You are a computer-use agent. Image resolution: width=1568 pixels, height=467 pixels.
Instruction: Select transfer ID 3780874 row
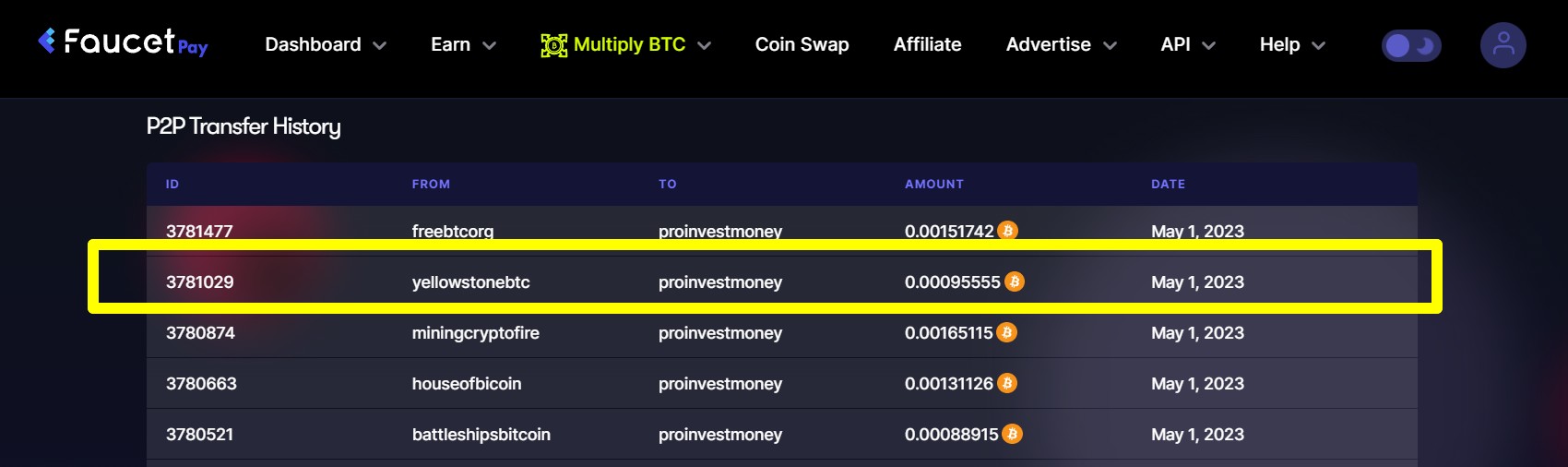[x=781, y=332]
